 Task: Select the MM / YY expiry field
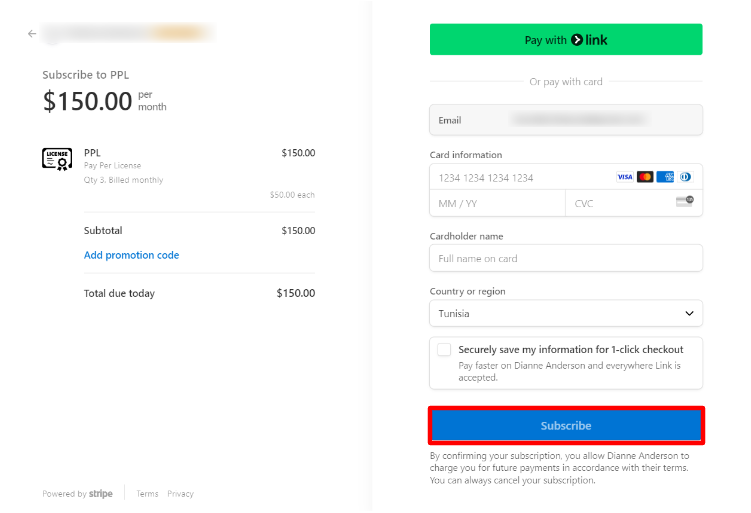pos(497,203)
